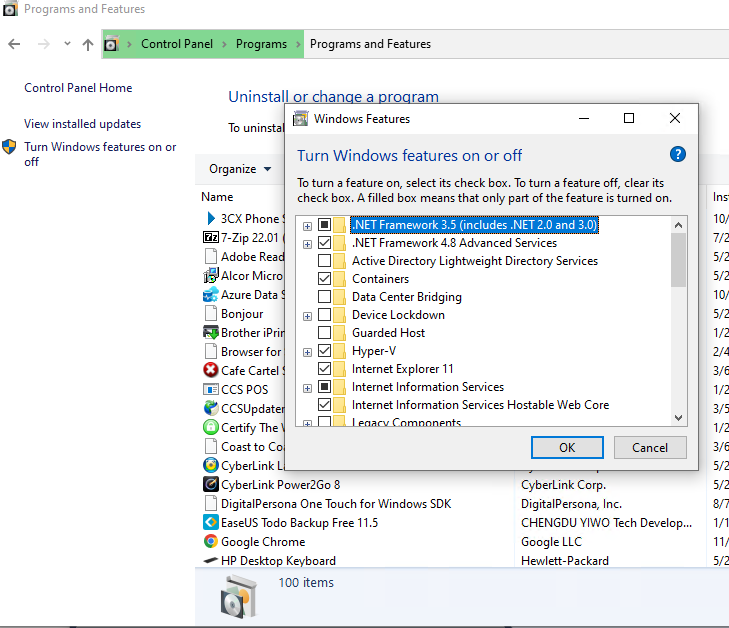Open the Control Panel Home link
The width and height of the screenshot is (729, 628).
pyautogui.click(x=78, y=88)
